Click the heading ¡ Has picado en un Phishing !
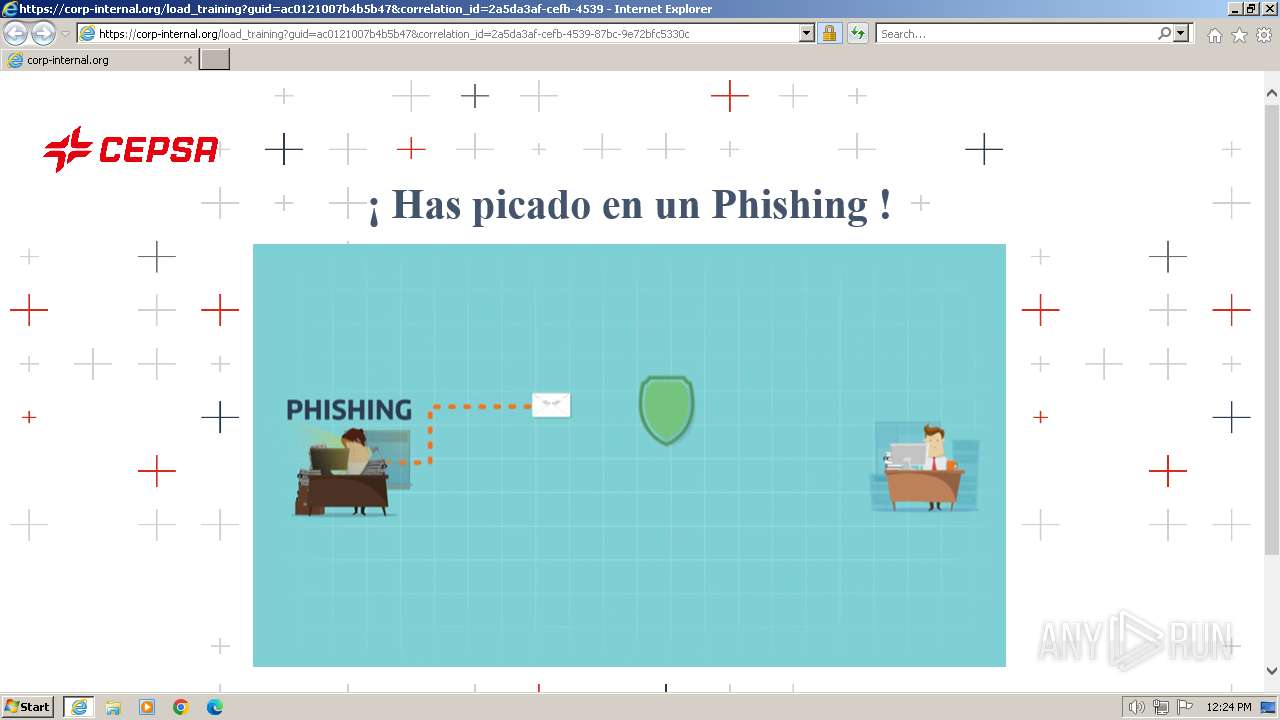The image size is (1280, 720). [629, 205]
